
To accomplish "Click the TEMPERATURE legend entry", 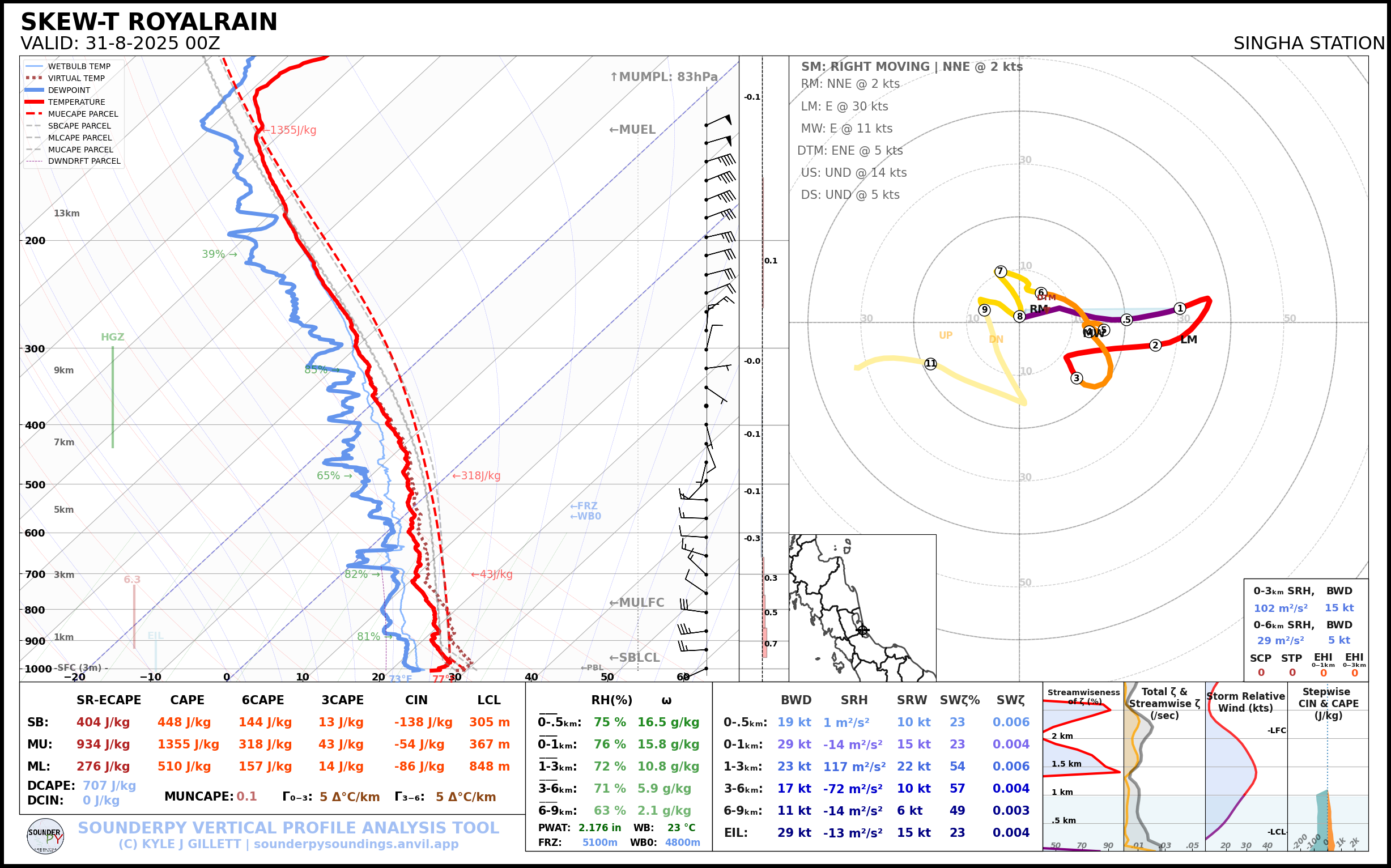I will (x=76, y=102).
